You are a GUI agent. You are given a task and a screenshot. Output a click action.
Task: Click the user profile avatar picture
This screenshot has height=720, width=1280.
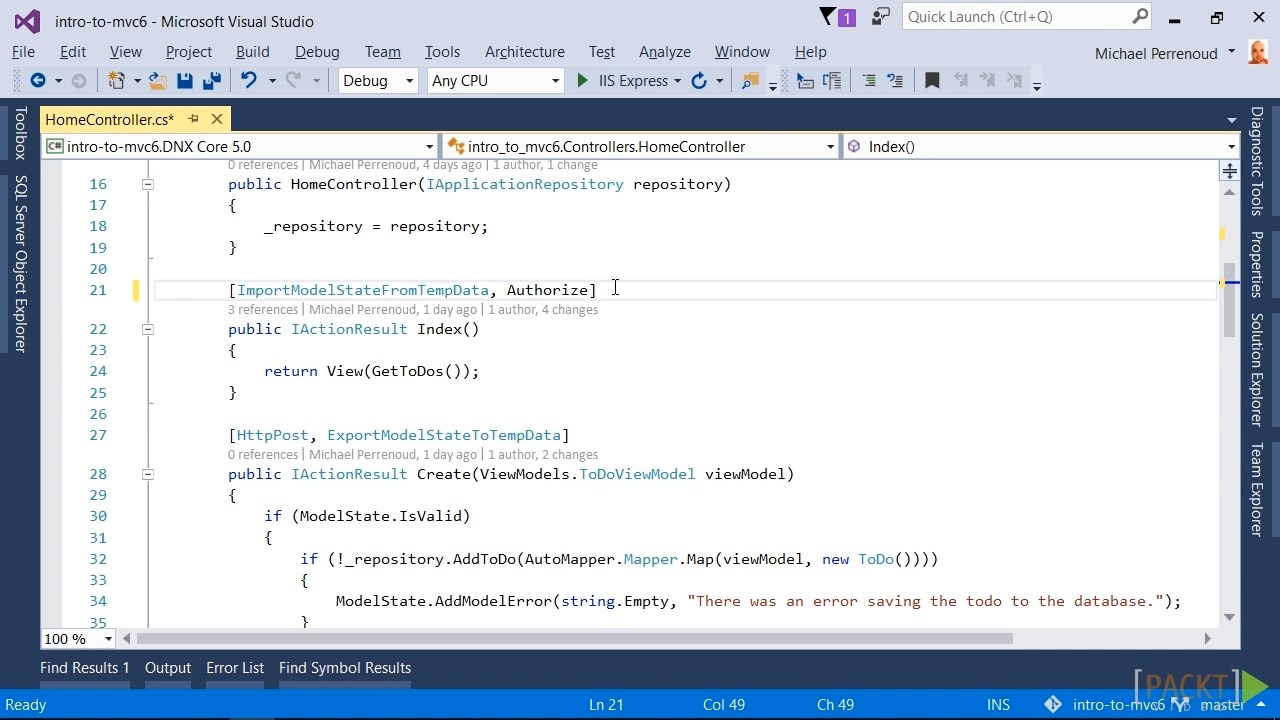pos(1258,52)
